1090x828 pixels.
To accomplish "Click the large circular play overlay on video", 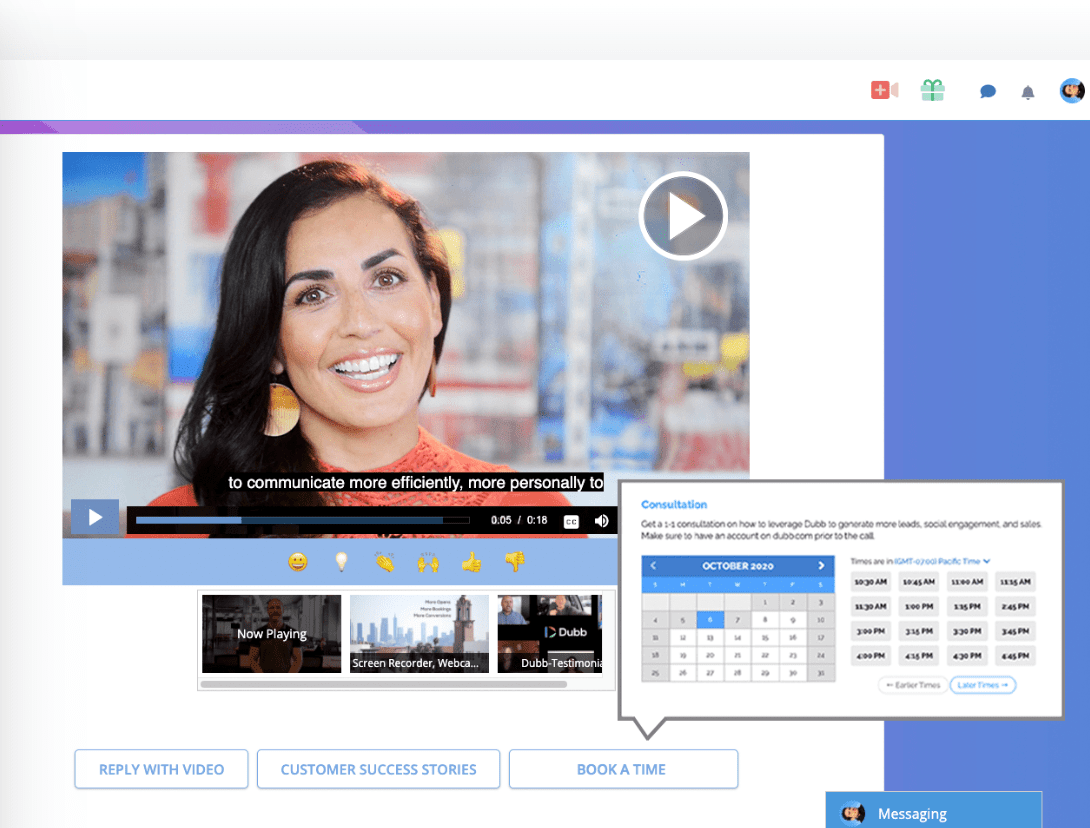I will click(683, 216).
